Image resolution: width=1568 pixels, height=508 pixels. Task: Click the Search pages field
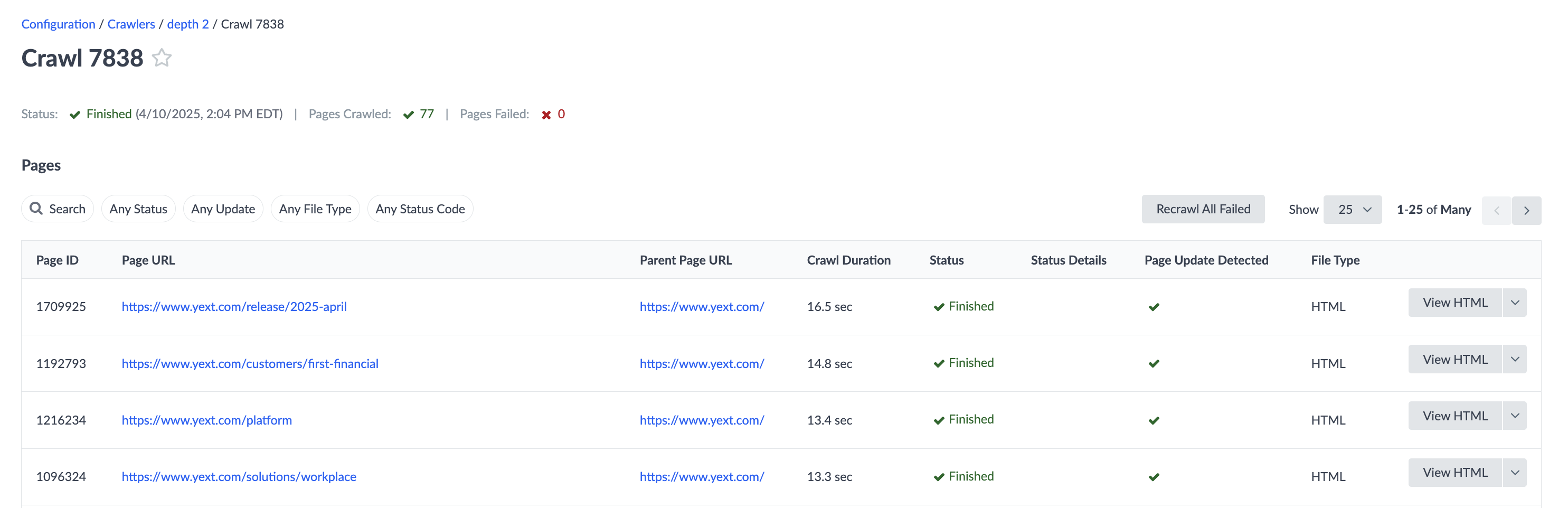click(58, 209)
